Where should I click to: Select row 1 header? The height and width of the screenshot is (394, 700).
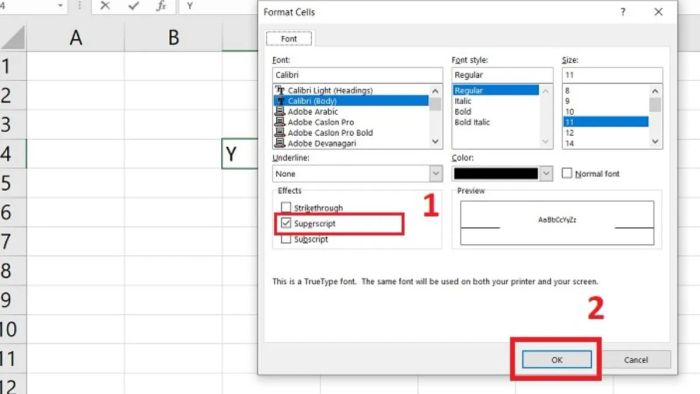point(13,66)
